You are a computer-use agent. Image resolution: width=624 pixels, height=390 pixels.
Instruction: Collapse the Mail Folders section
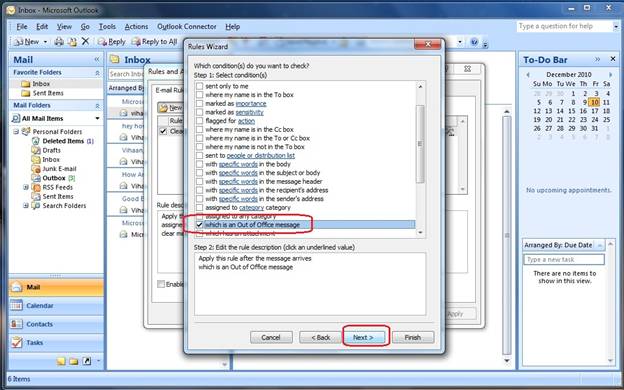[x=97, y=106]
